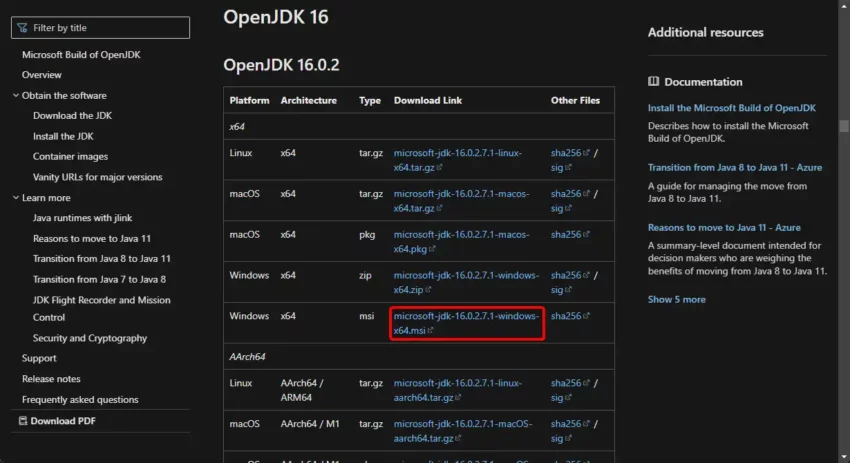Open sha256 for macOS x64 tar.gz
The height and width of the screenshot is (463, 850).
570,194
